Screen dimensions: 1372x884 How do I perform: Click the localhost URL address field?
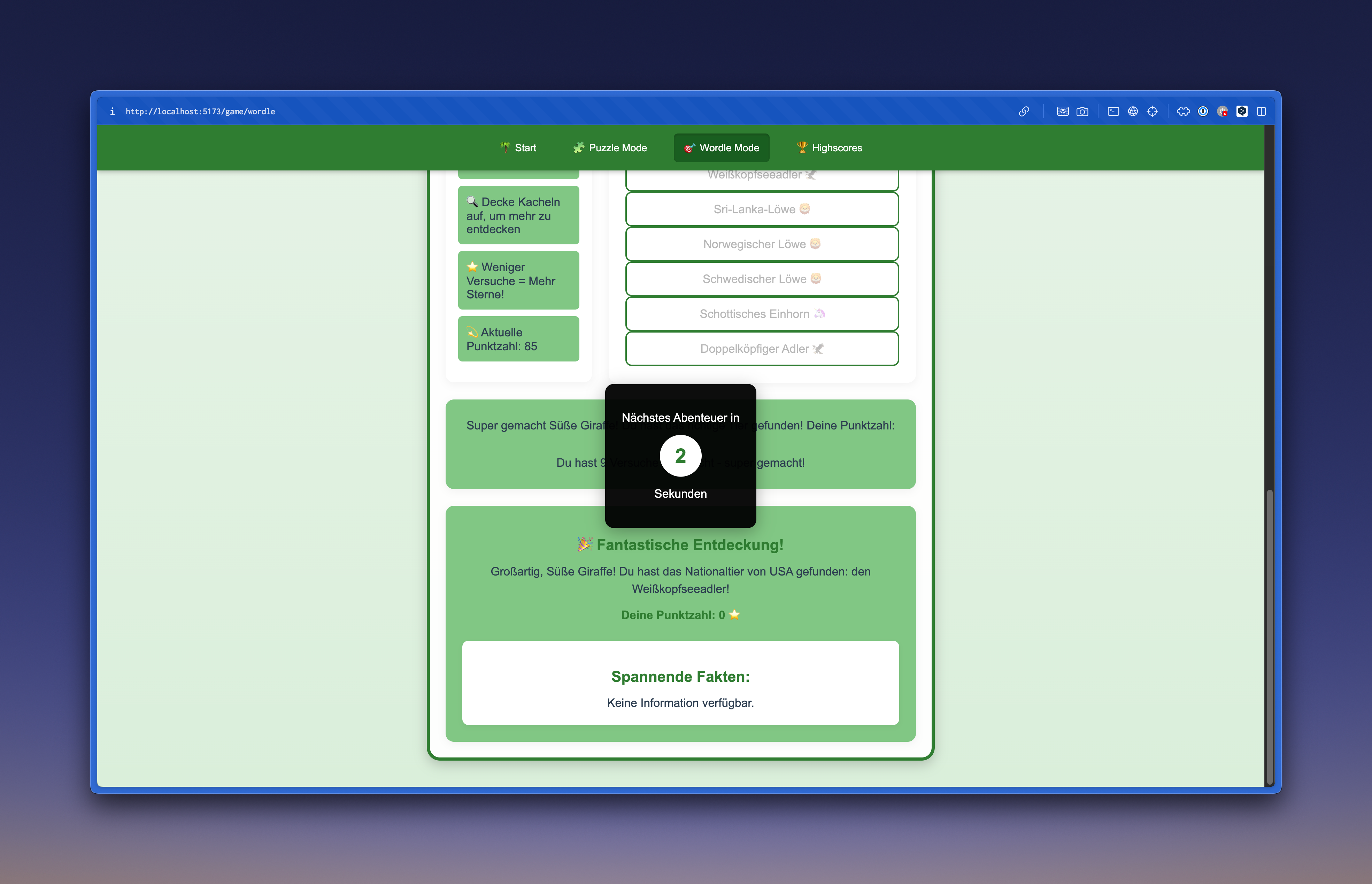(200, 111)
